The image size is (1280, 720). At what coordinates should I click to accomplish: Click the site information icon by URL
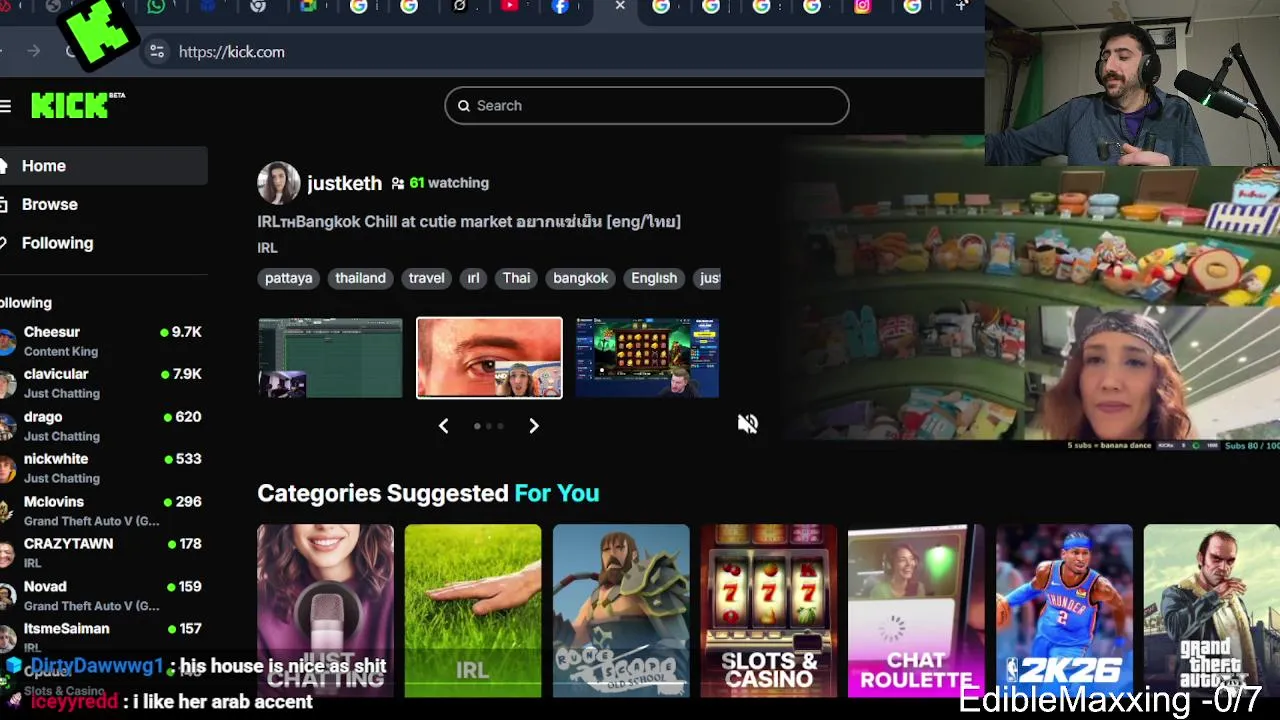[156, 52]
